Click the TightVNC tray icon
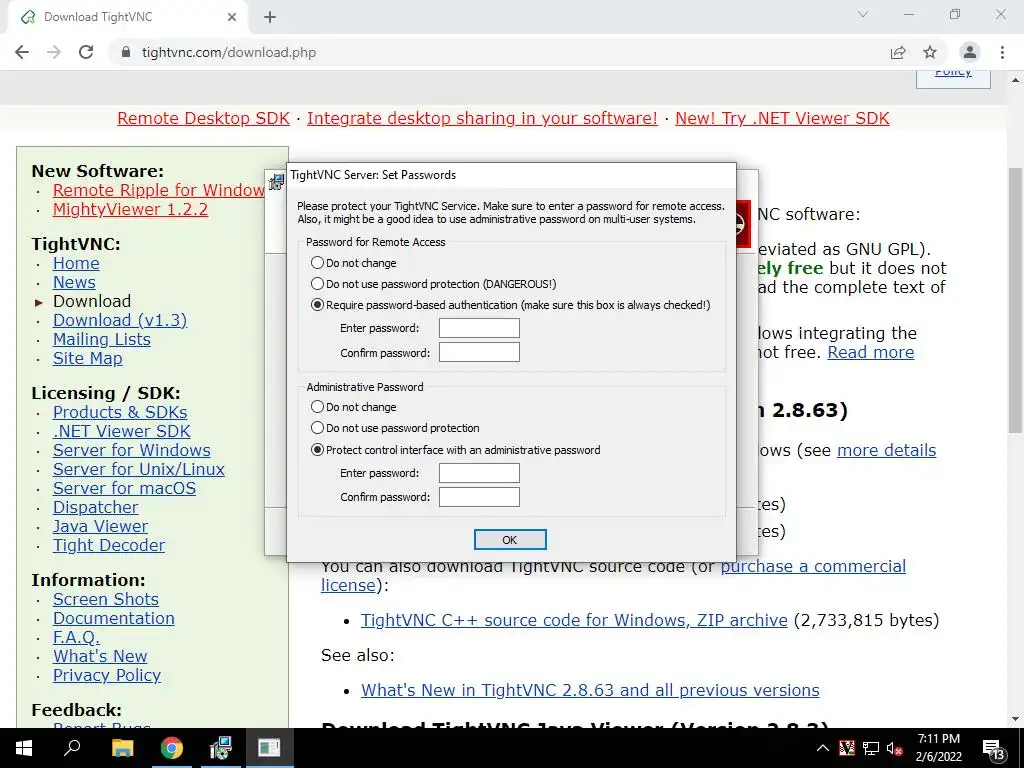Viewport: 1024px width, 768px height. click(847, 748)
